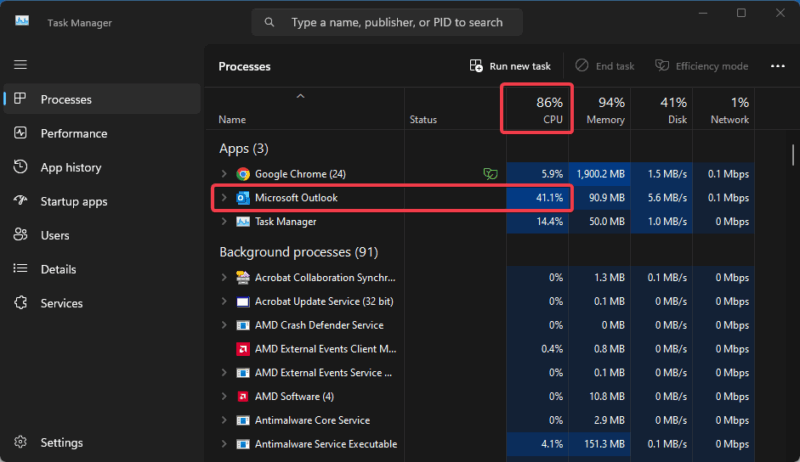Click the Acrobat Collaboration Synchronizer icon

pos(243,277)
